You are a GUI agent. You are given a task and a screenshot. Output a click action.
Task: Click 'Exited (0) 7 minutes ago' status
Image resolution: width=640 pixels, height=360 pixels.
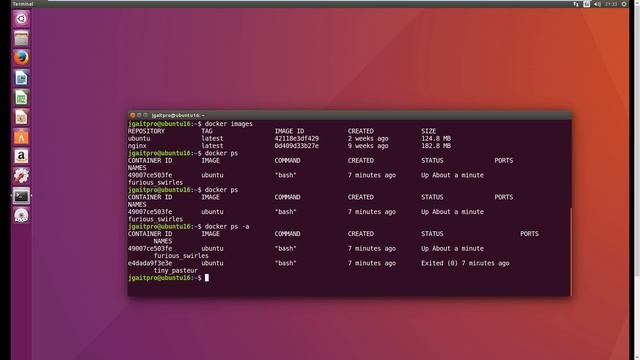pos(465,263)
